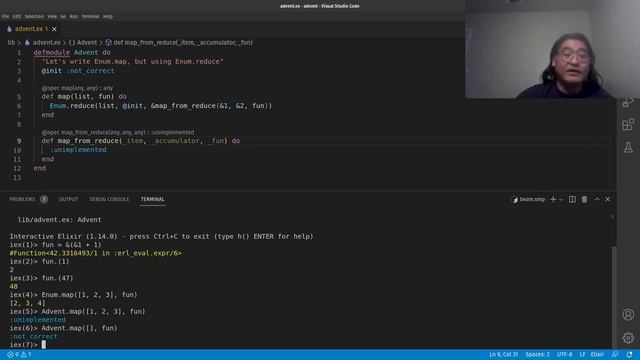The image size is (640, 360).
Task: Switch to the Debug Console tab
Action: (109, 199)
